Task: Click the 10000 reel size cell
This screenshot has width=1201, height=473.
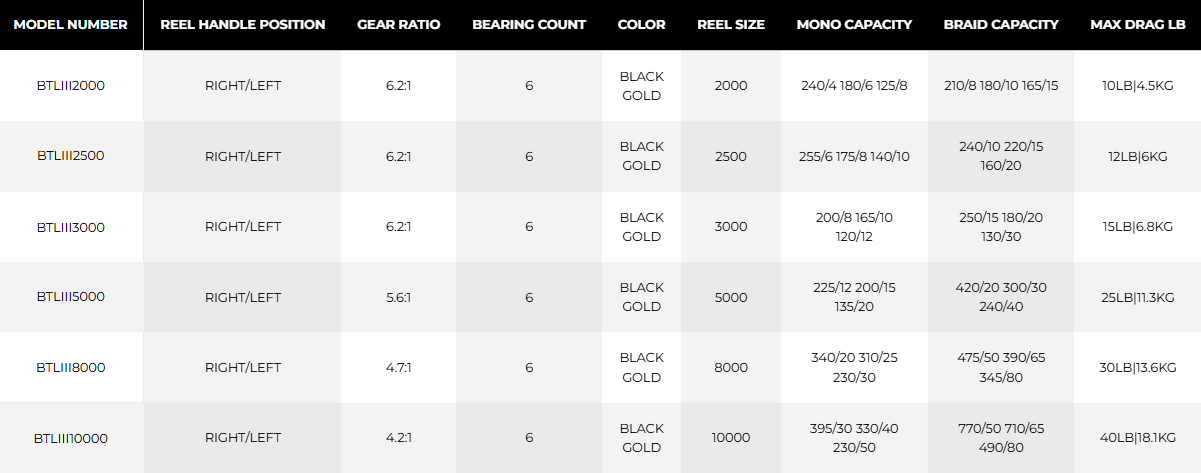Action: point(731,438)
